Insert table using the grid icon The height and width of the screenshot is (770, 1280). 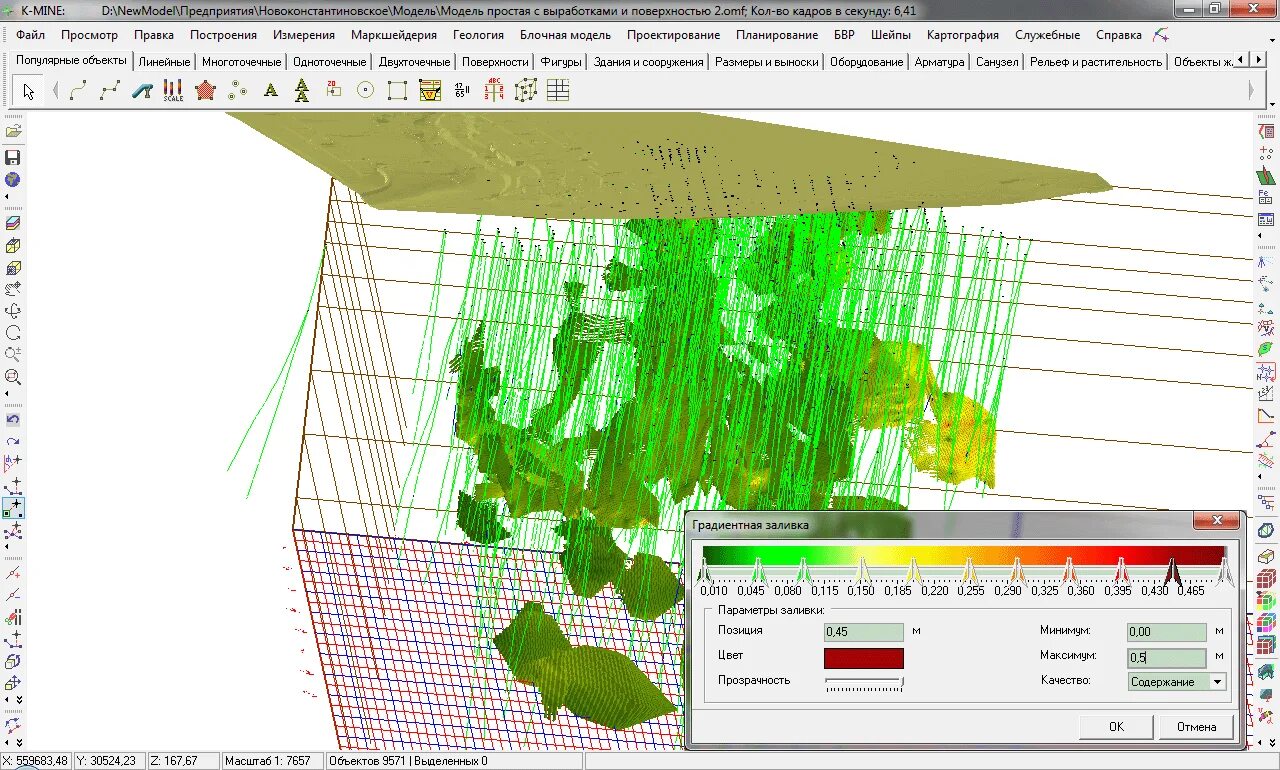point(558,91)
